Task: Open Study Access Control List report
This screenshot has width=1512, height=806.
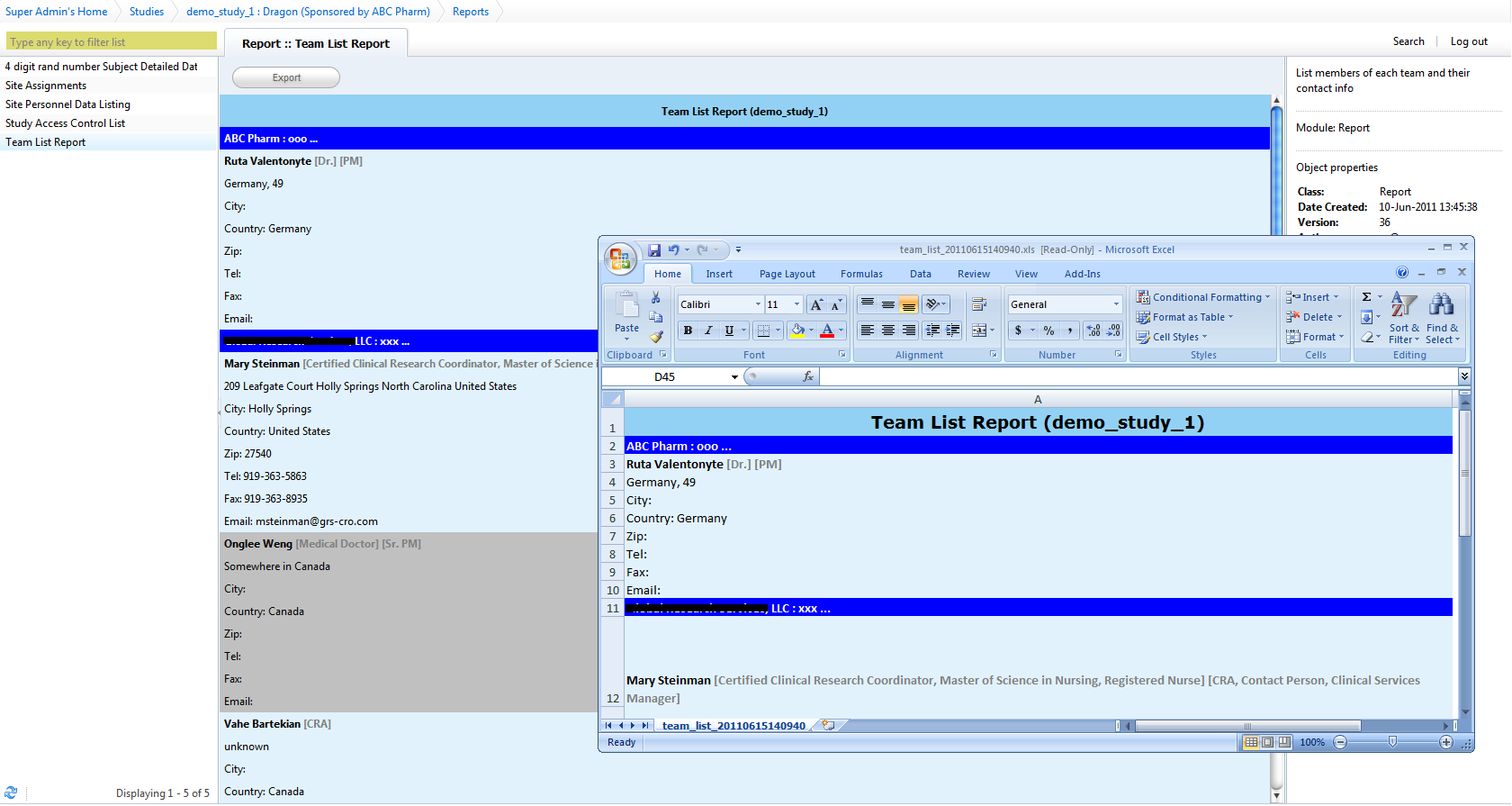Action: coord(65,123)
